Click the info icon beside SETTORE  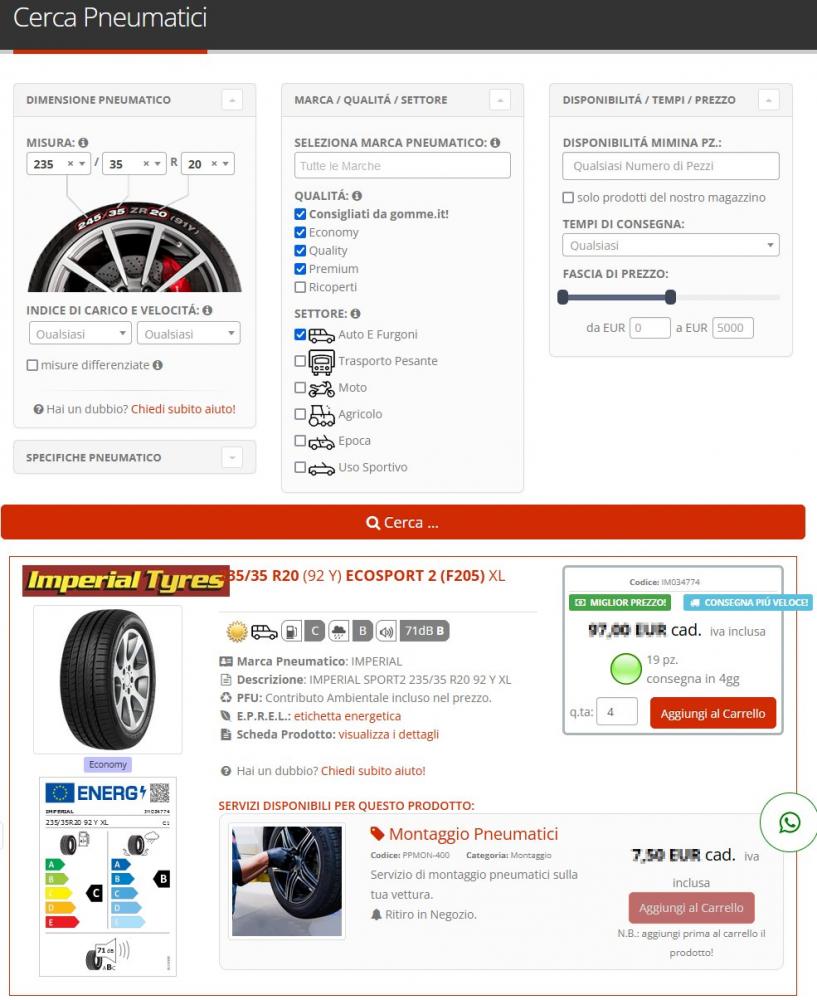click(x=355, y=314)
